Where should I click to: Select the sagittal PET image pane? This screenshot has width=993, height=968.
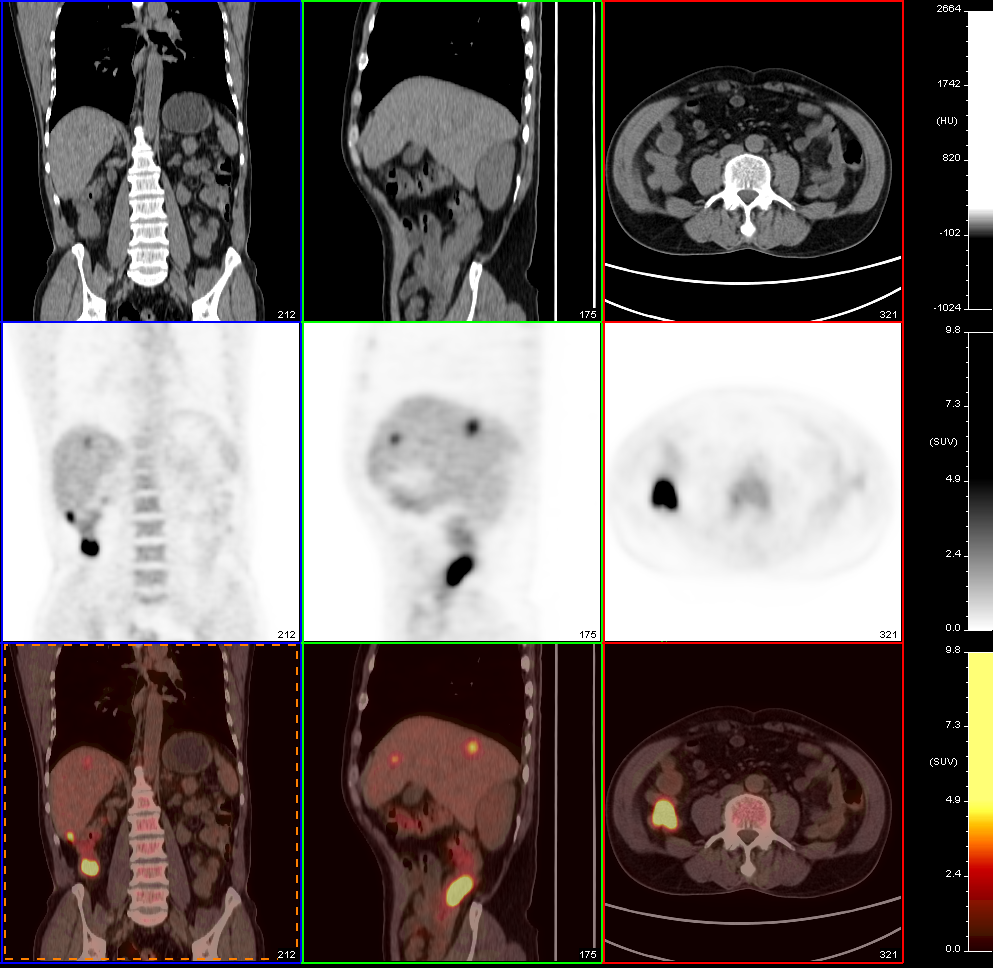pyautogui.click(x=452, y=482)
